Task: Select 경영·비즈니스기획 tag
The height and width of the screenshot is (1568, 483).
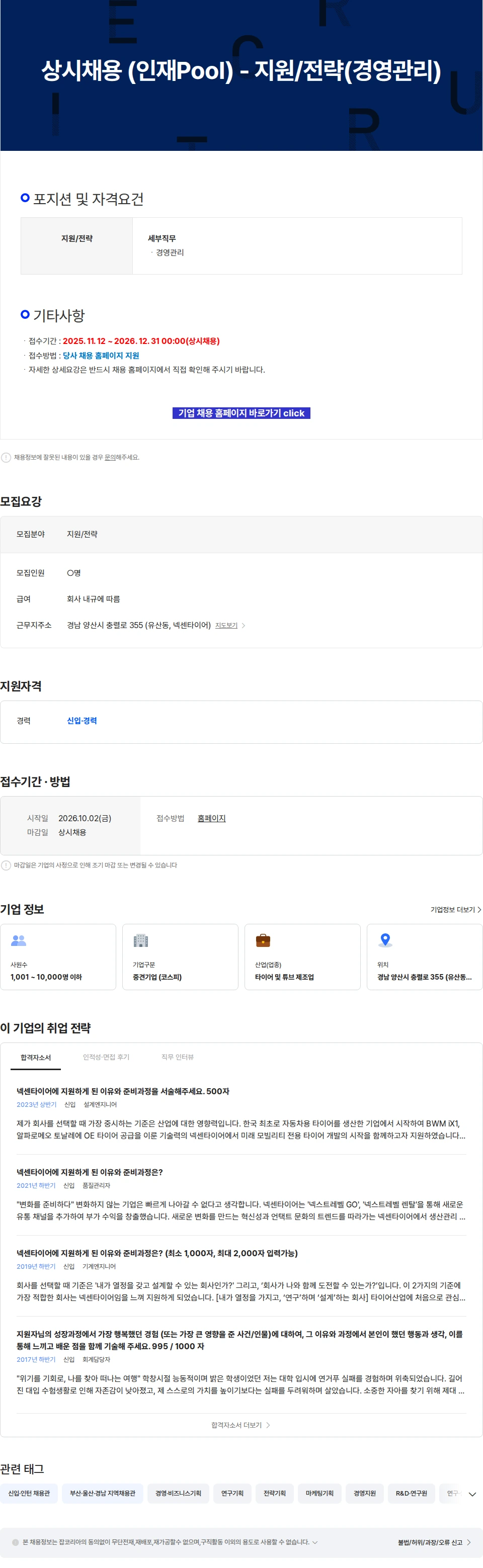Action: [x=178, y=1493]
